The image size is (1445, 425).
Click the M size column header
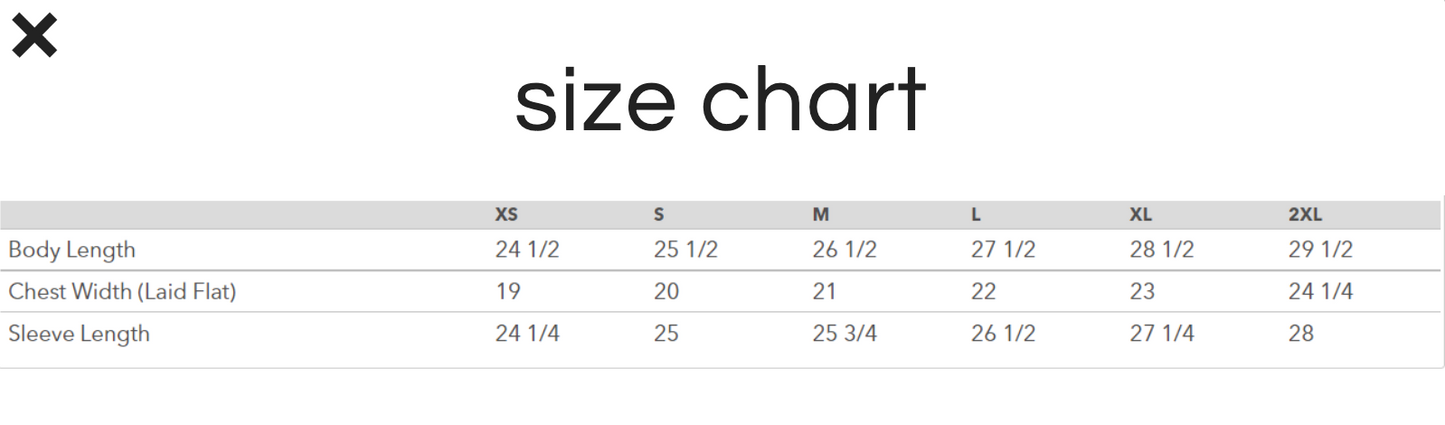click(x=821, y=215)
